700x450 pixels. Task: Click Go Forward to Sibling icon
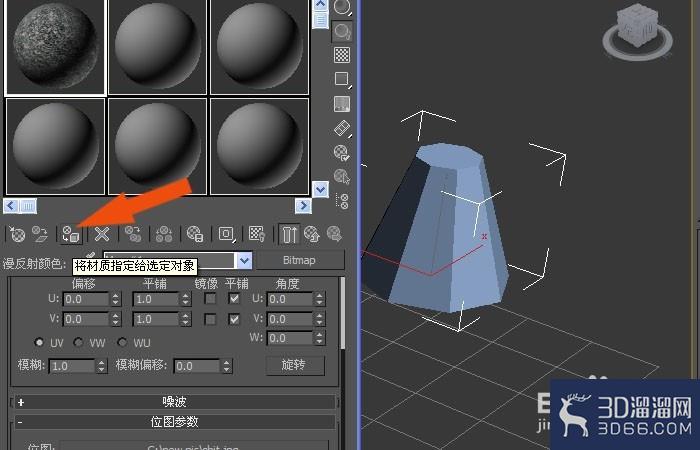coord(334,234)
